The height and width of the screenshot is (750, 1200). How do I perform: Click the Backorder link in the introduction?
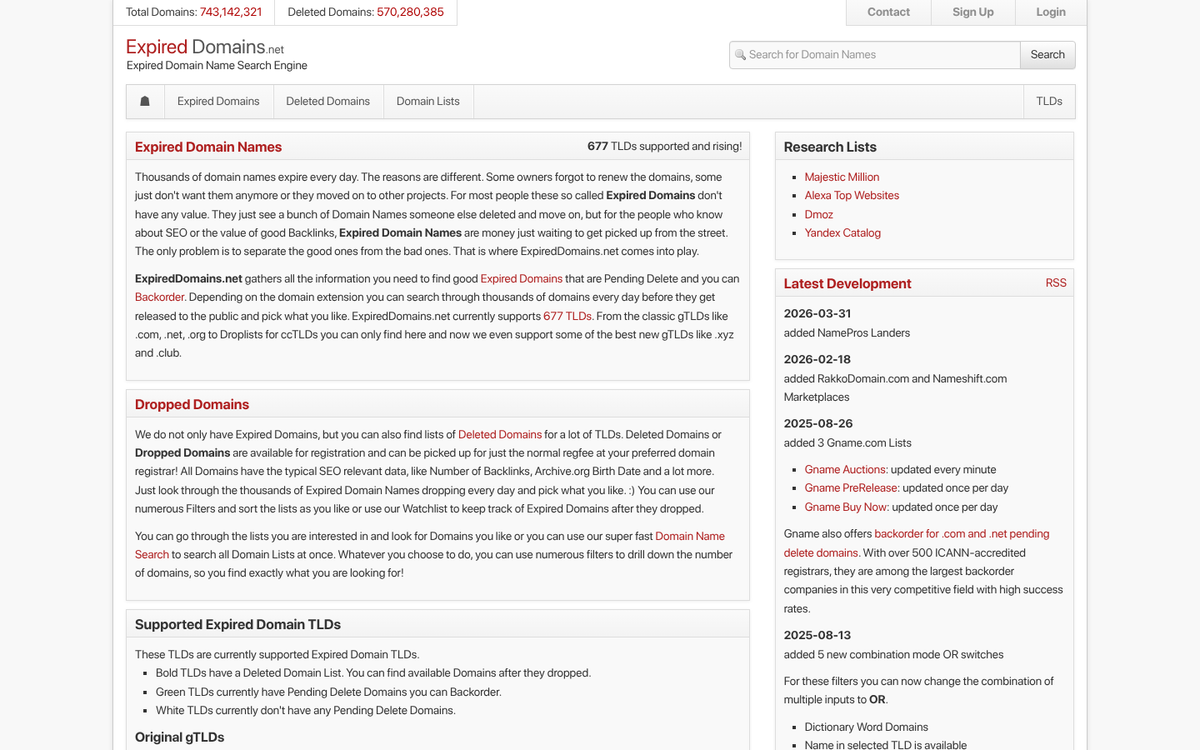159,297
